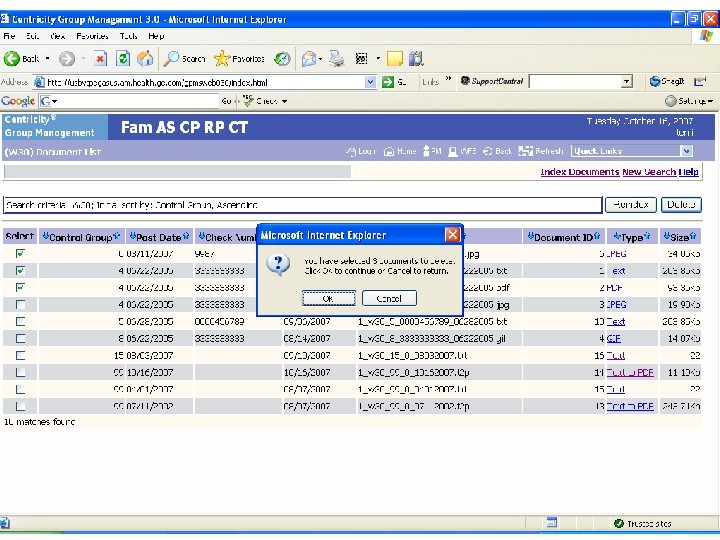Expand the Back button history arrow
The width and height of the screenshot is (720, 540).
[47, 59]
